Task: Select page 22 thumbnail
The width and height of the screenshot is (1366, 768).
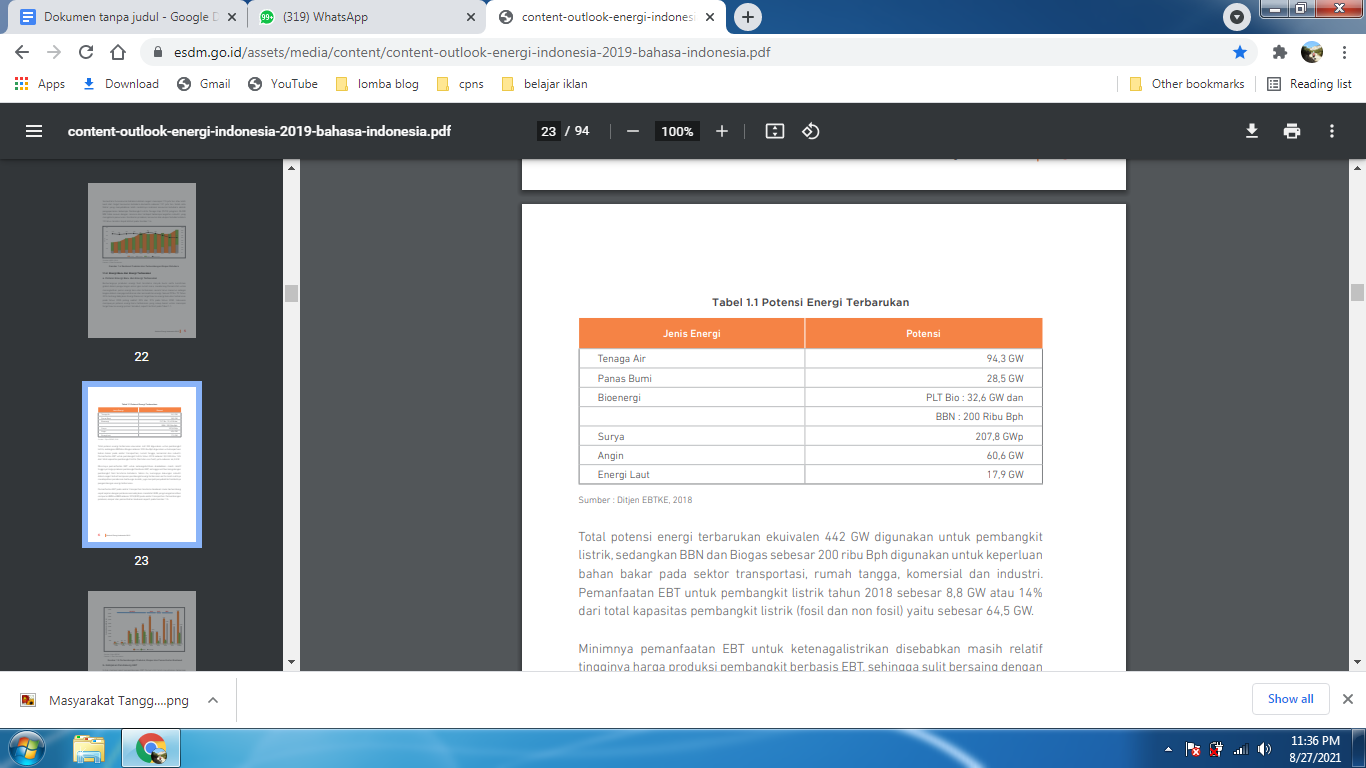Action: coord(141,260)
